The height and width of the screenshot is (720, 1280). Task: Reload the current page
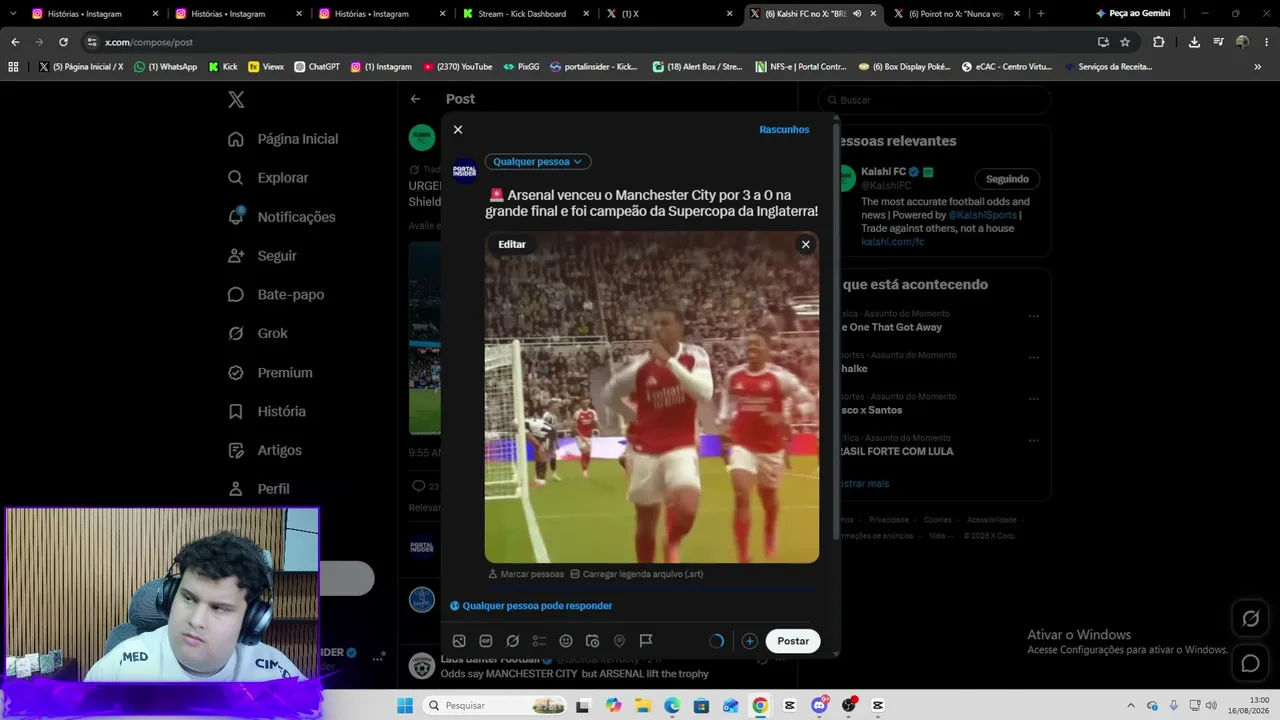click(63, 42)
